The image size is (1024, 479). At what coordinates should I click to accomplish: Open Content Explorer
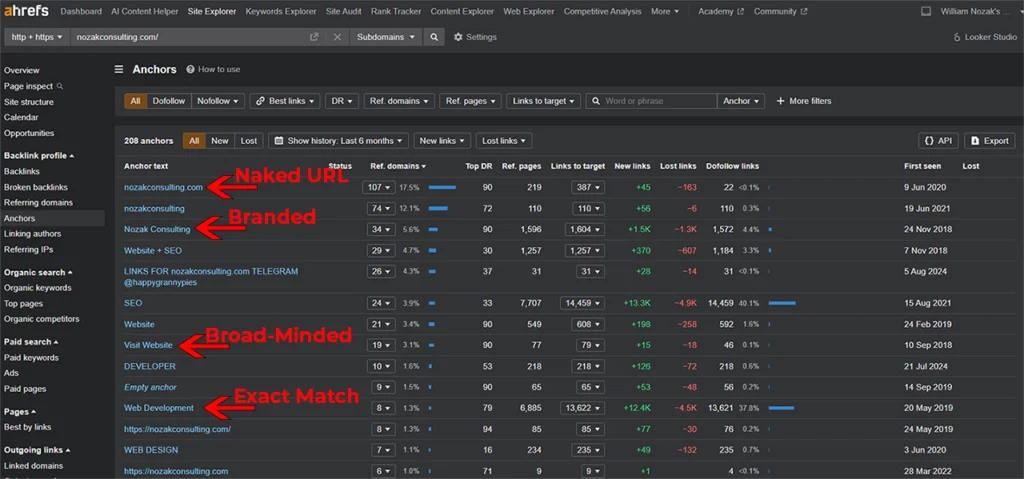tap(462, 11)
